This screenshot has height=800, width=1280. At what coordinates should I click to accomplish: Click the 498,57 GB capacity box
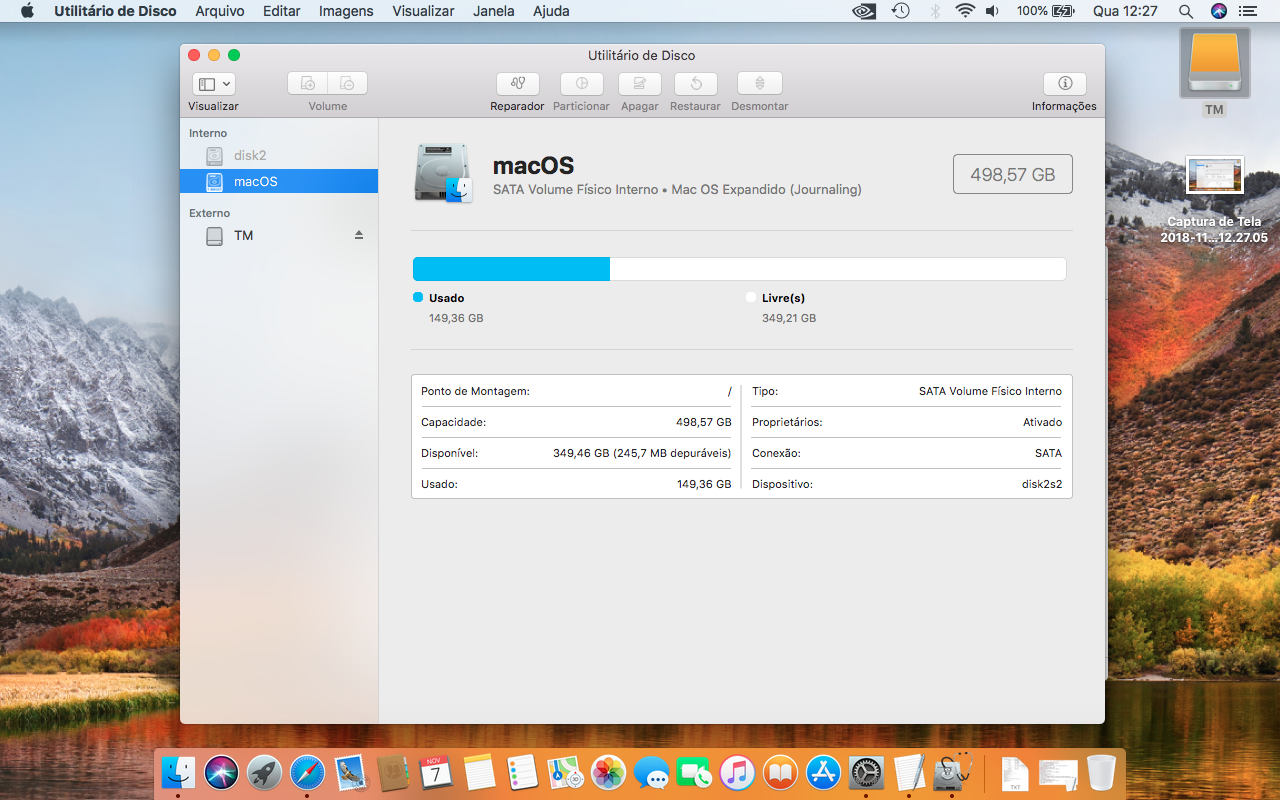point(1013,174)
